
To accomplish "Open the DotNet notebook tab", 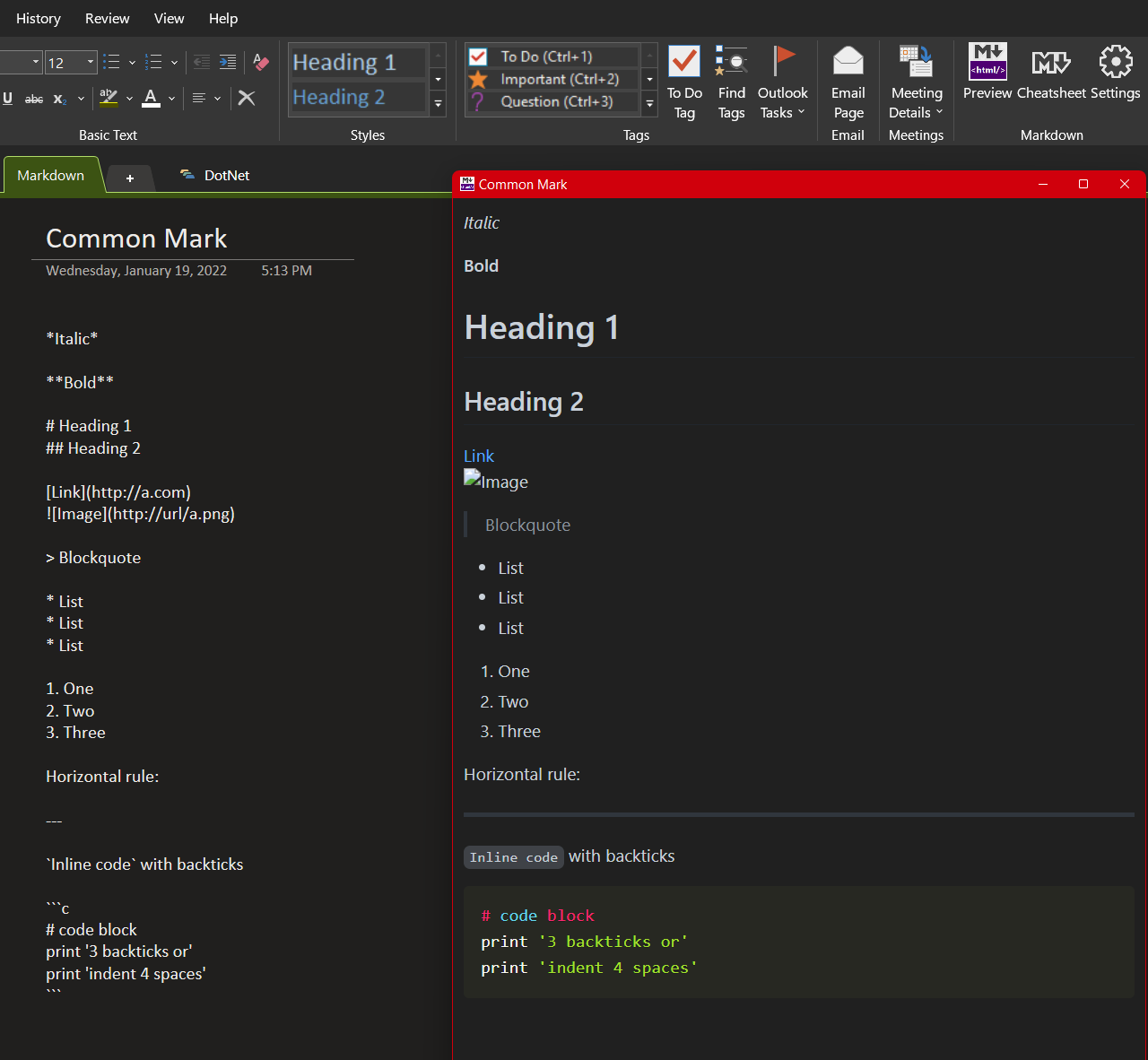I will point(215,175).
